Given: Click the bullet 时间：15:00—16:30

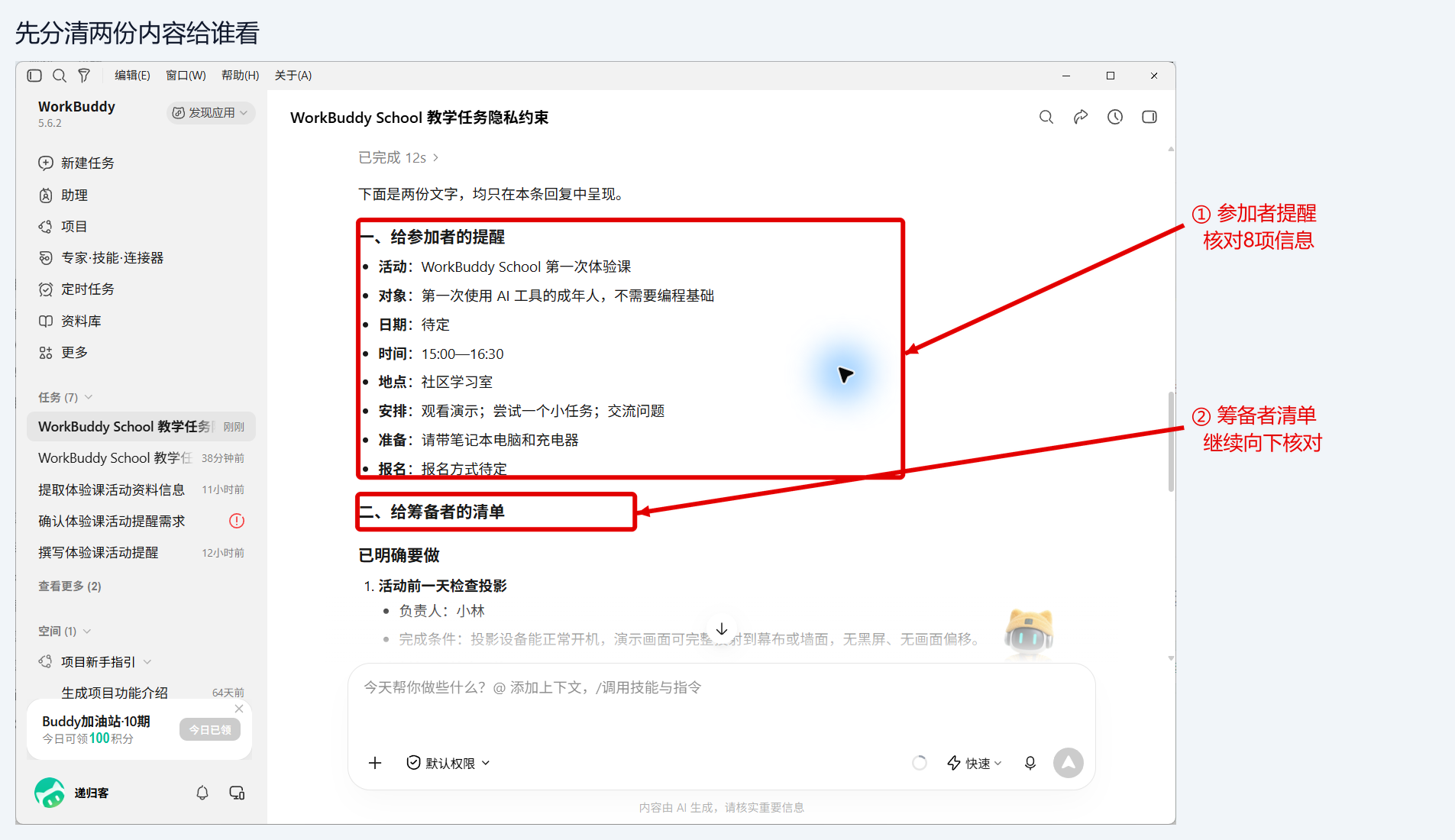Looking at the screenshot, I should (441, 354).
